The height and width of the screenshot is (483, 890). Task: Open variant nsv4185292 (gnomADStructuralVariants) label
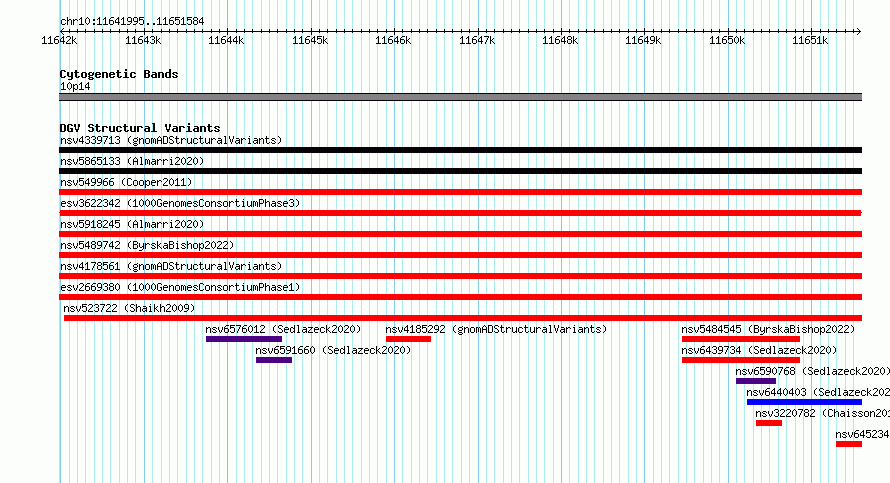(x=496, y=329)
